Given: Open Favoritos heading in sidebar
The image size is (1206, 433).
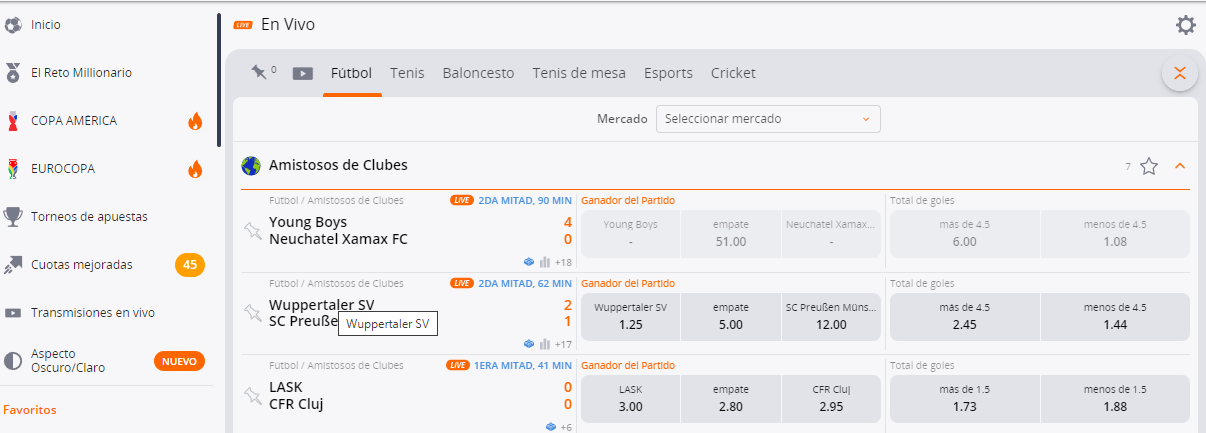Looking at the screenshot, I should [30, 410].
